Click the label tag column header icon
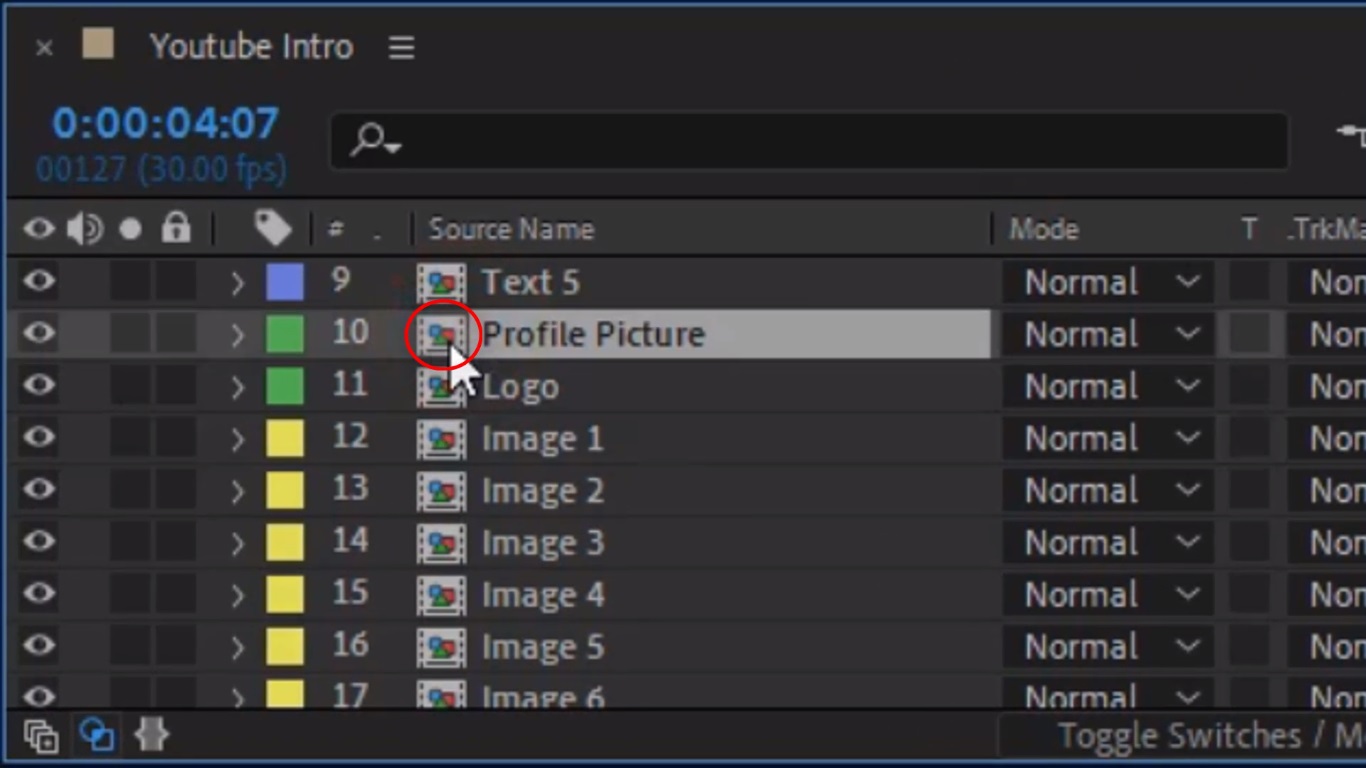This screenshot has width=1366, height=768. coord(272,229)
